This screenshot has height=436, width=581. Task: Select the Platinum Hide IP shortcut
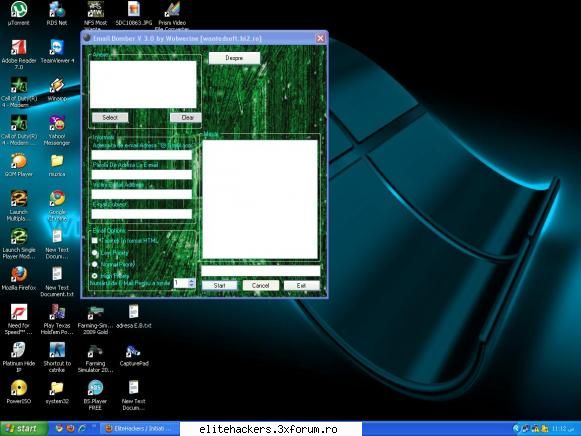[19, 357]
